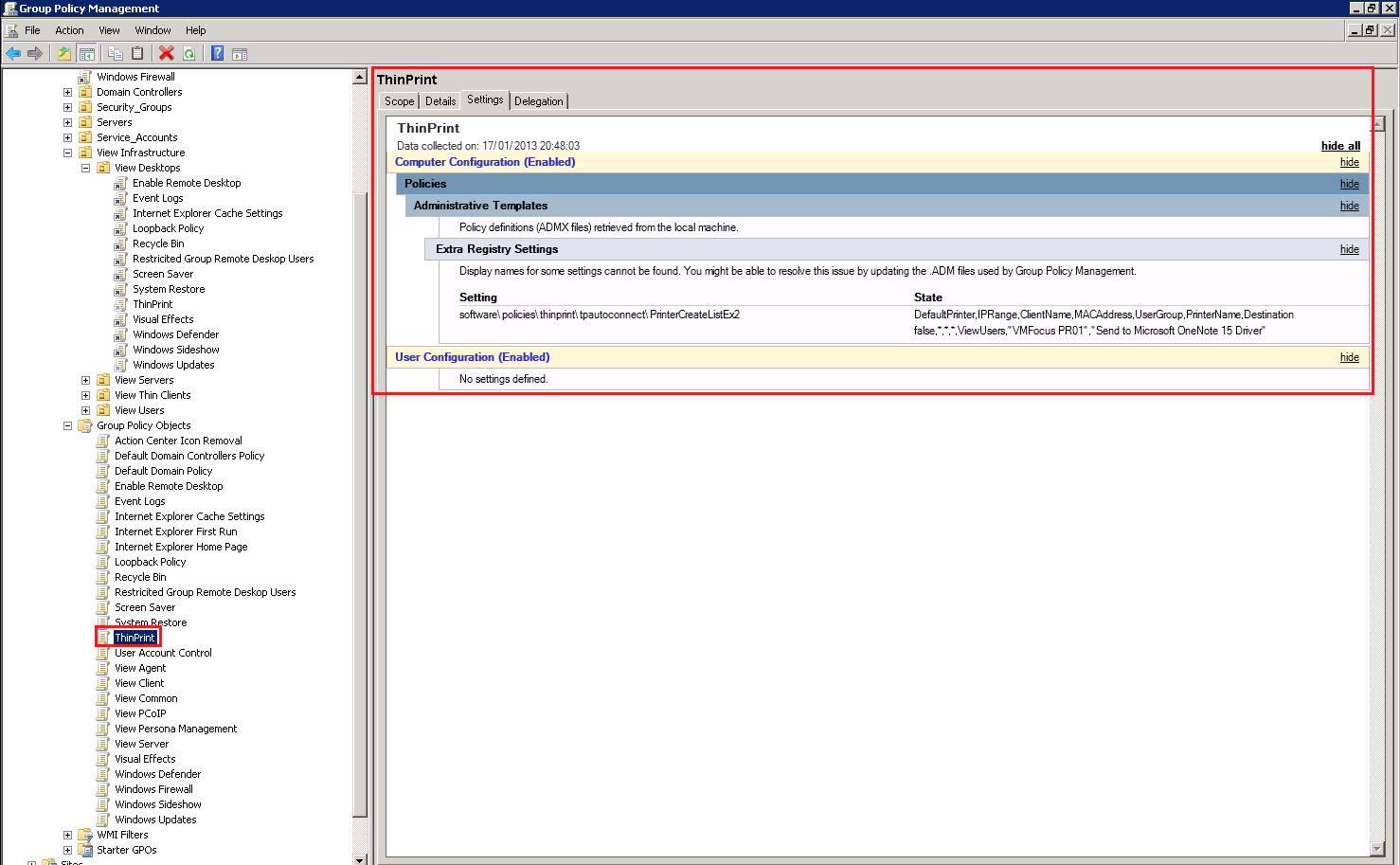Click the tree pane scroll-down arrow

[x=360, y=859]
